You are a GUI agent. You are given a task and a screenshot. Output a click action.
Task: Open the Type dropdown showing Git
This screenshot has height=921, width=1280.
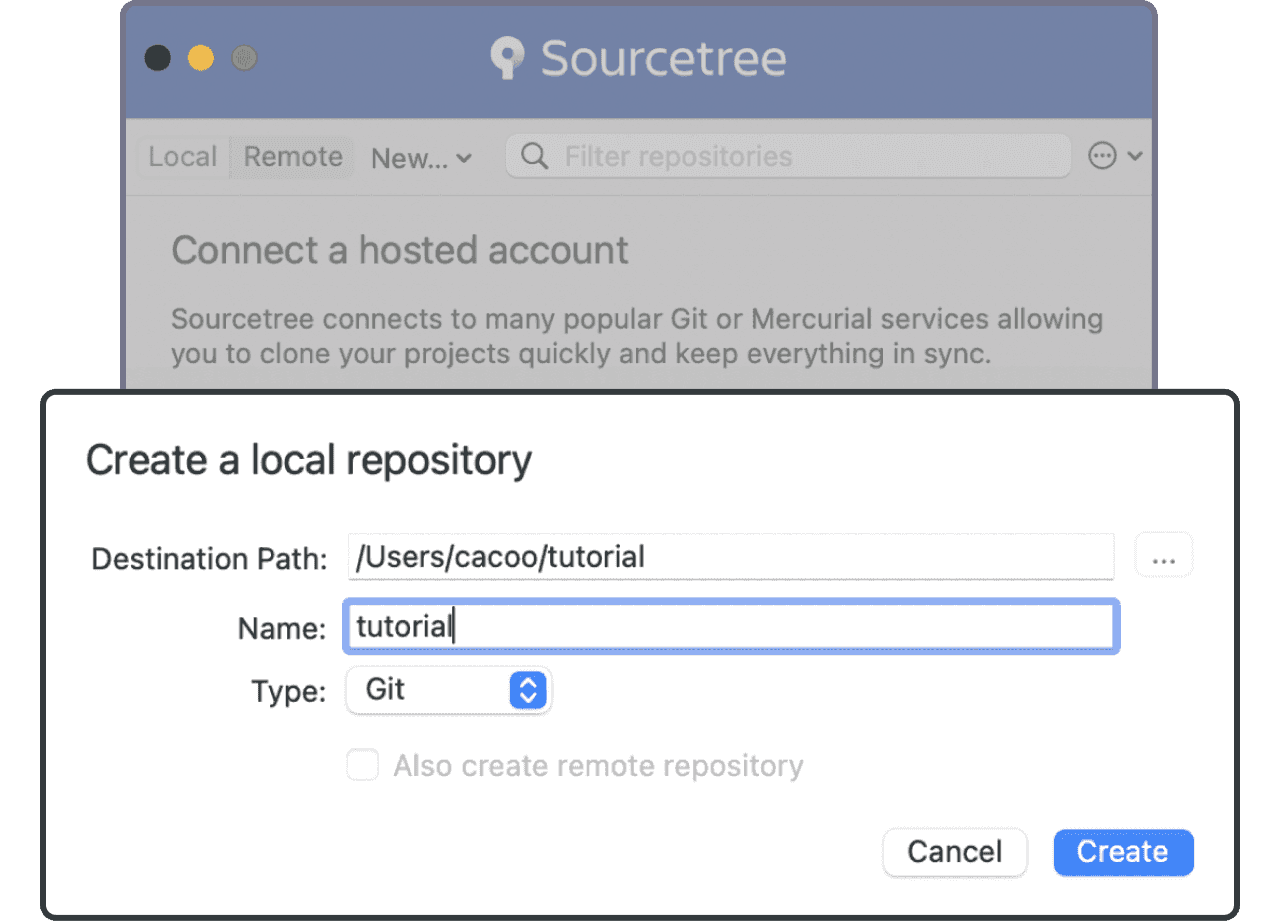448,690
